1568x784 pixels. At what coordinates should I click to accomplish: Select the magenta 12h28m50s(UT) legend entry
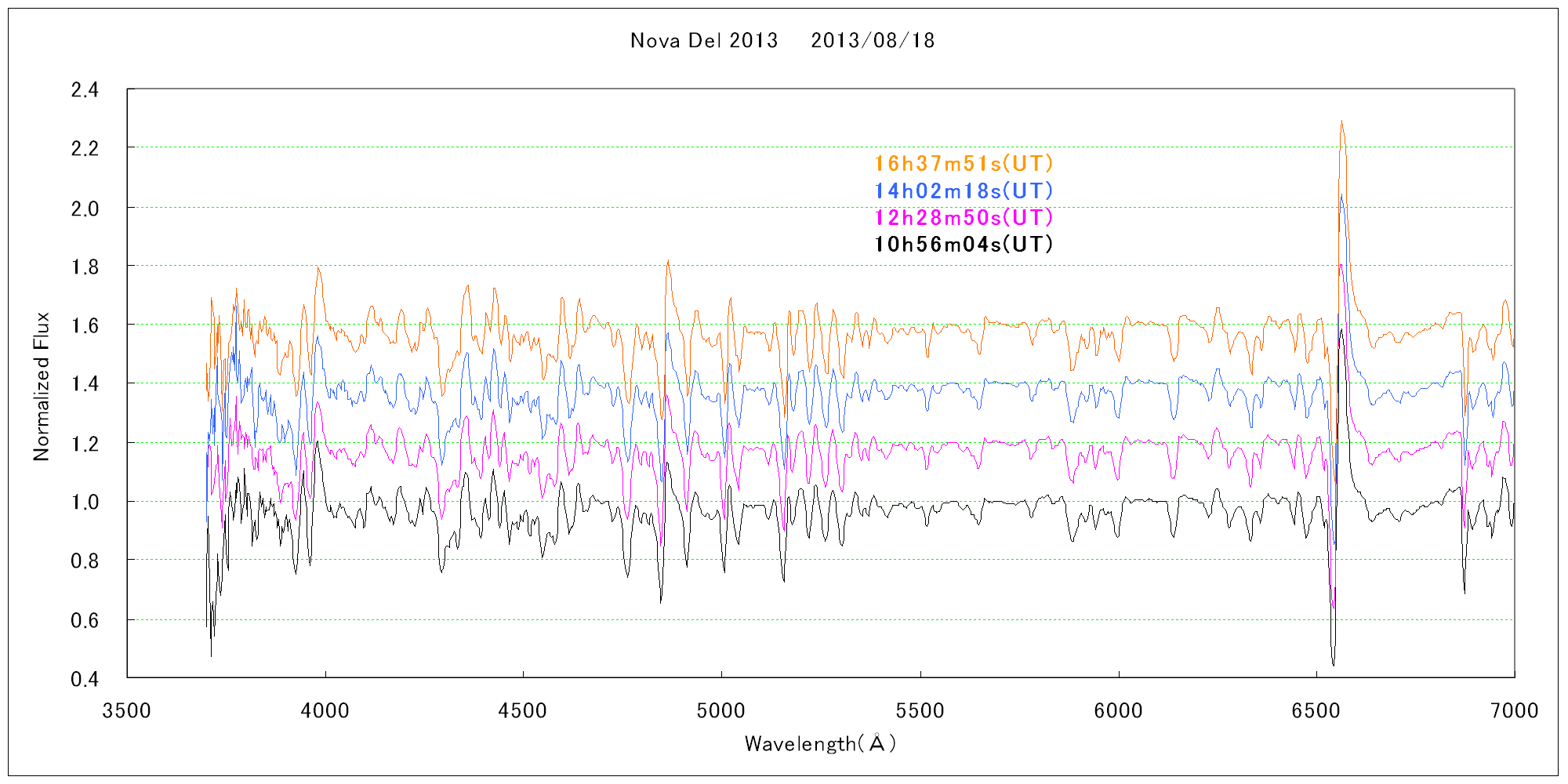point(964,218)
